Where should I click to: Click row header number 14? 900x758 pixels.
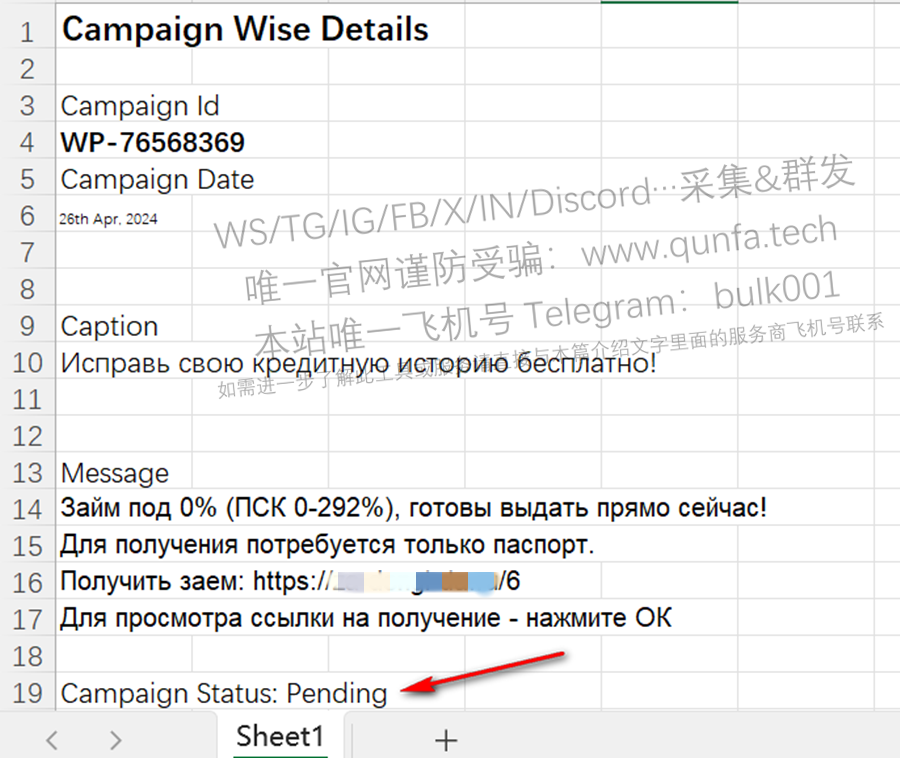click(x=27, y=510)
